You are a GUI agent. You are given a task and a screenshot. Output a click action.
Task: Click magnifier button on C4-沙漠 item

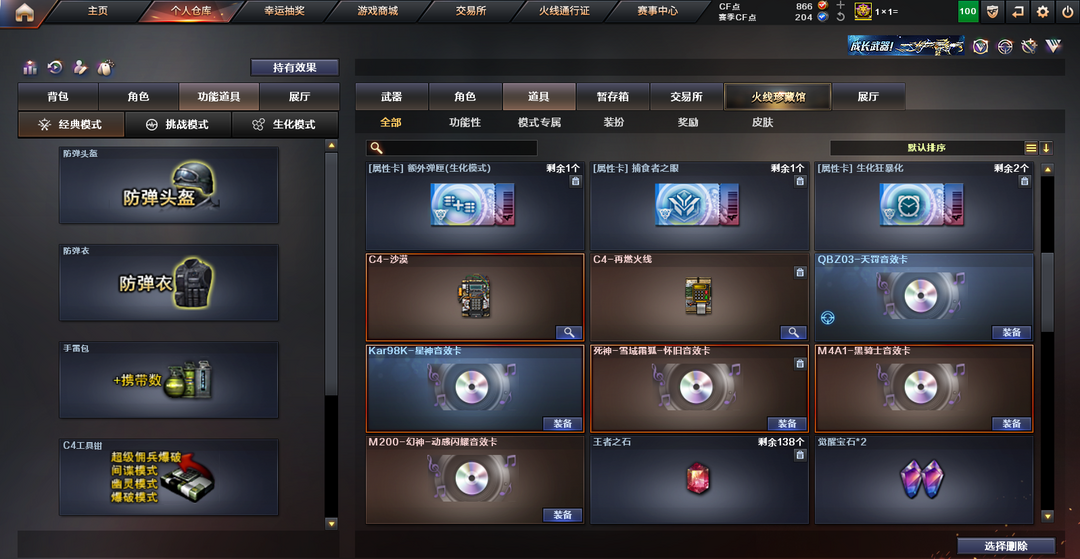point(569,333)
